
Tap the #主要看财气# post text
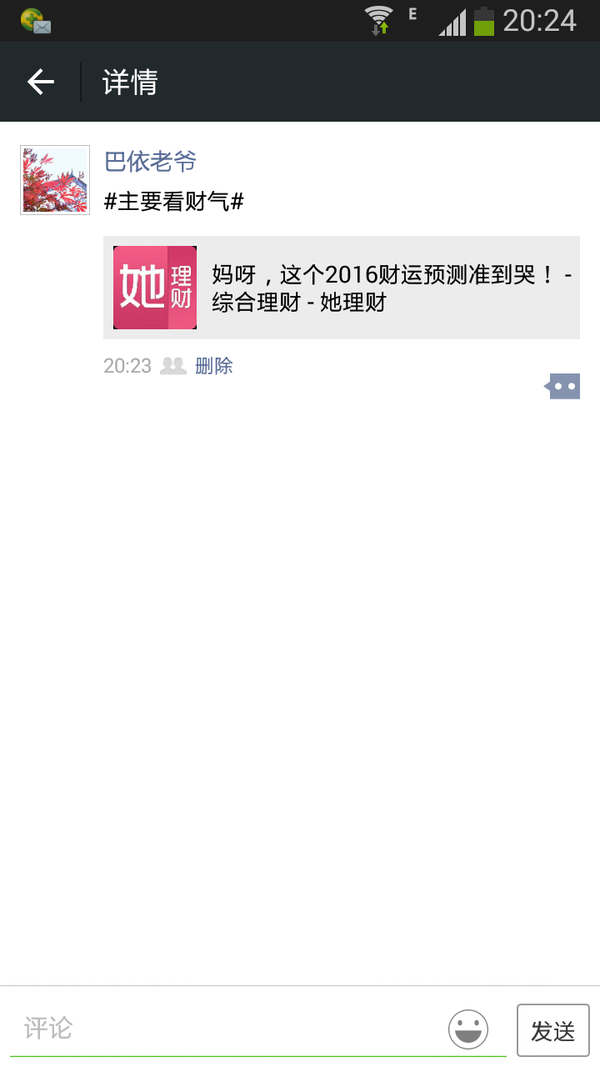click(174, 201)
